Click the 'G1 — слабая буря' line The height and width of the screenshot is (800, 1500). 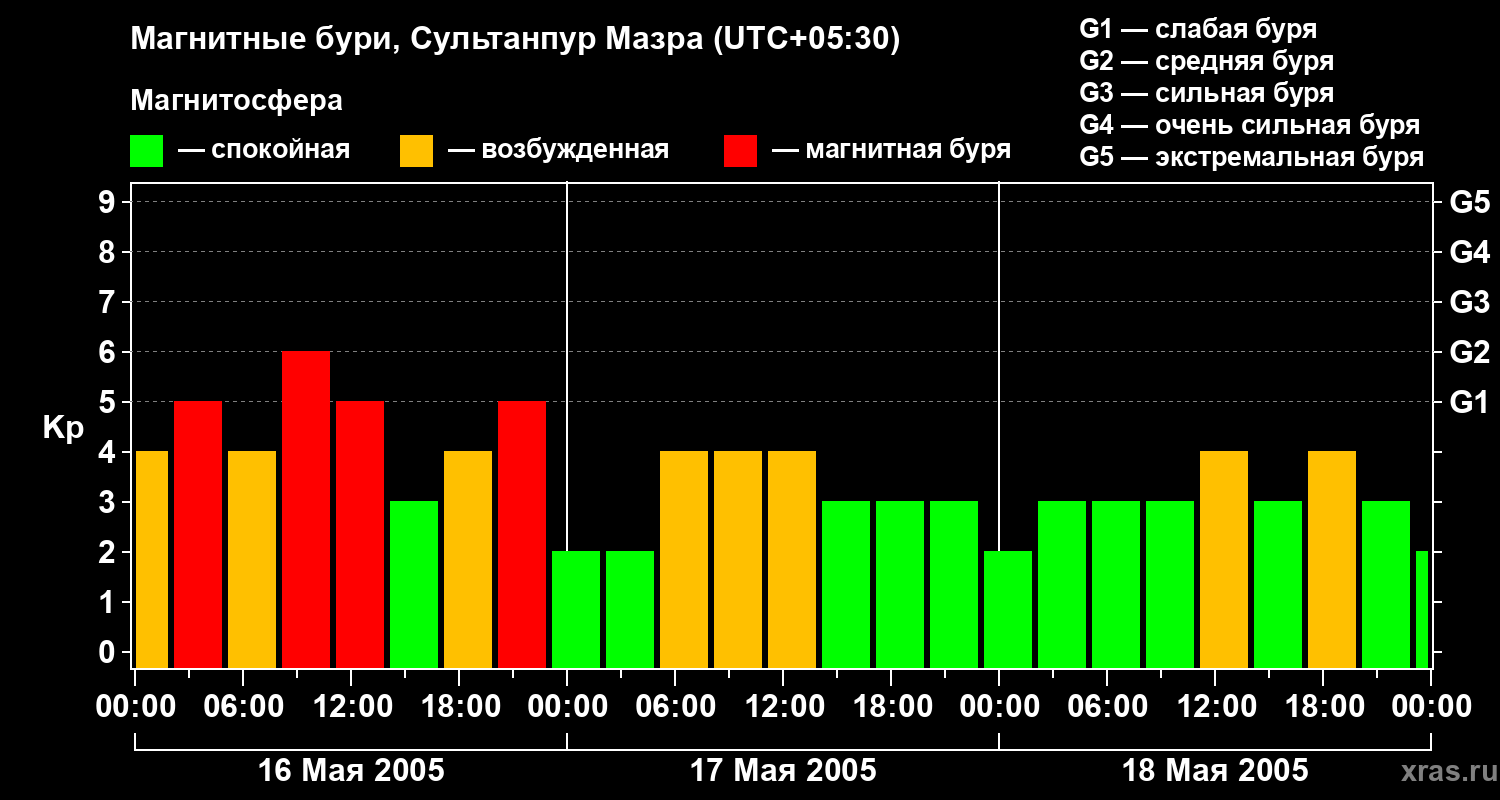[x=1198, y=29]
